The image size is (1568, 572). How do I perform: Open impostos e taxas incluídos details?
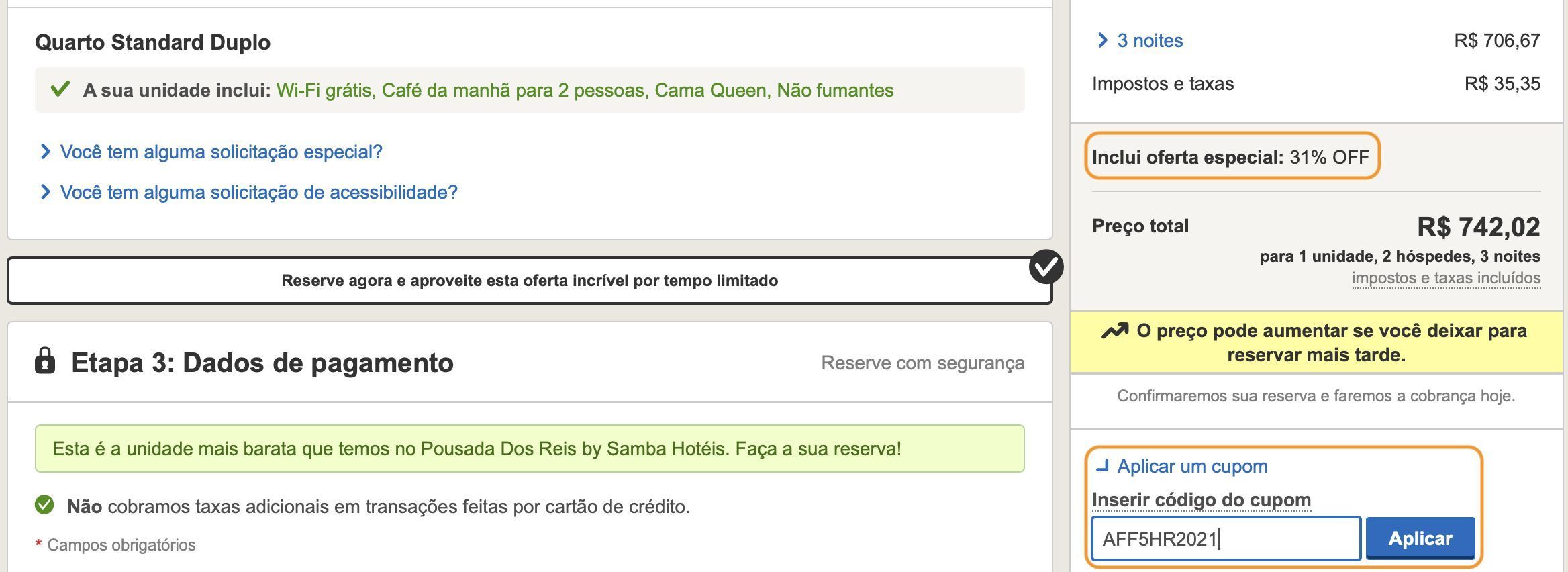pos(1446,278)
